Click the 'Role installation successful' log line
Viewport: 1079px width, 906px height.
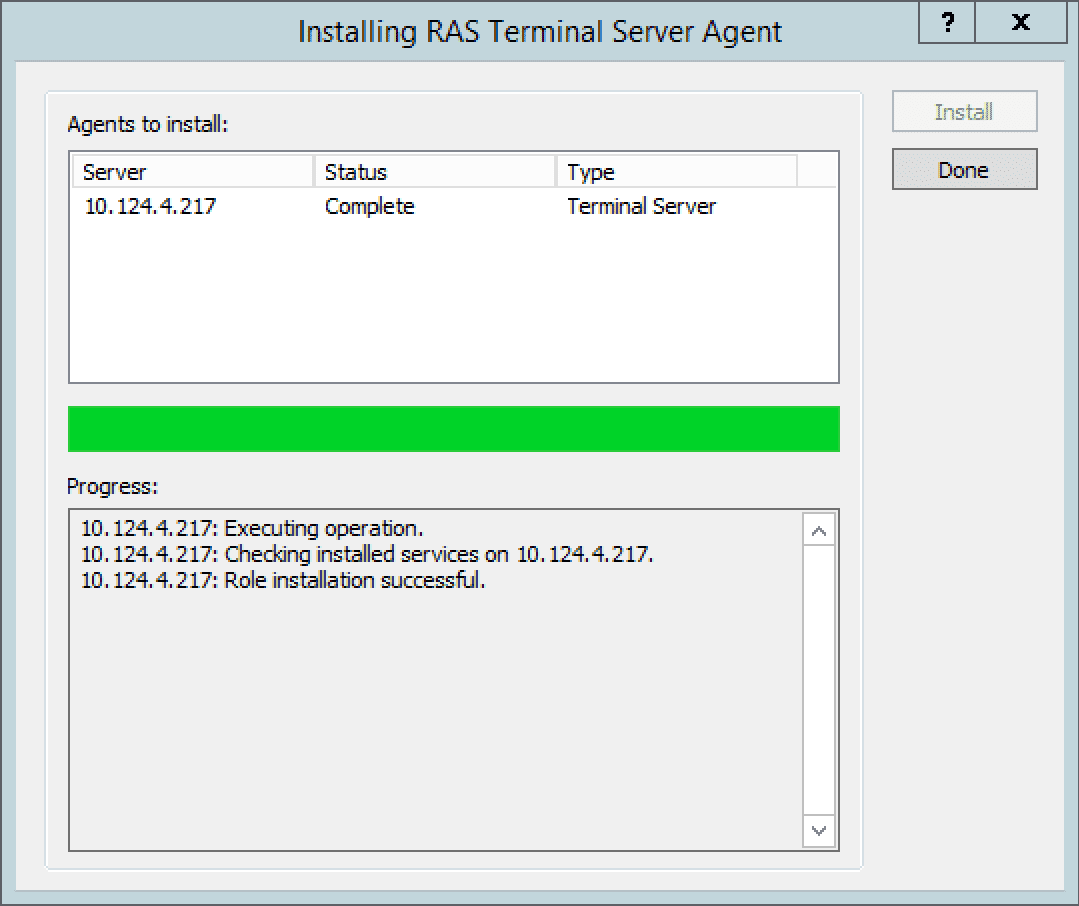coord(282,581)
